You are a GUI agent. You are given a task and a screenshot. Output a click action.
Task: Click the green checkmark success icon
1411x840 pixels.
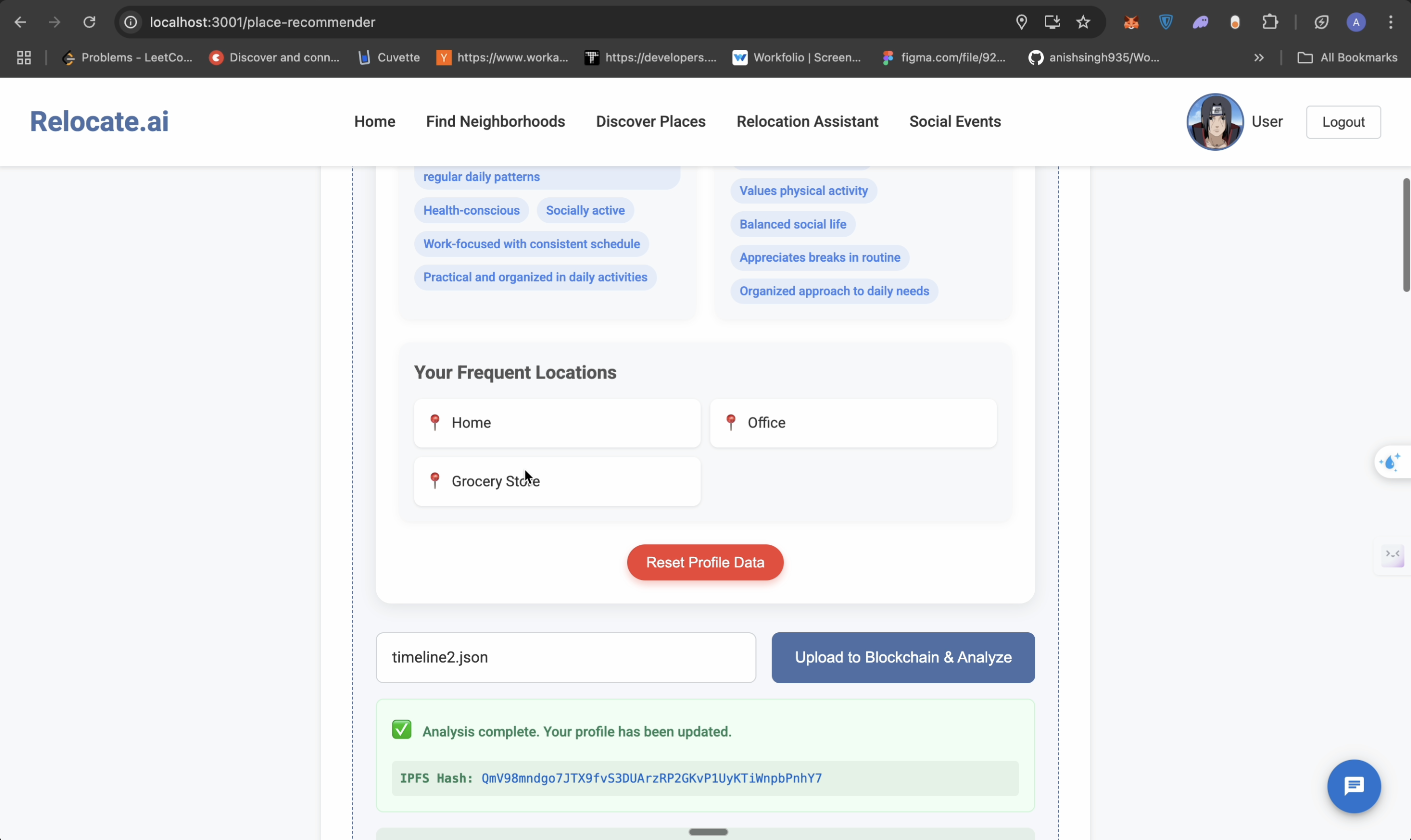pos(401,730)
